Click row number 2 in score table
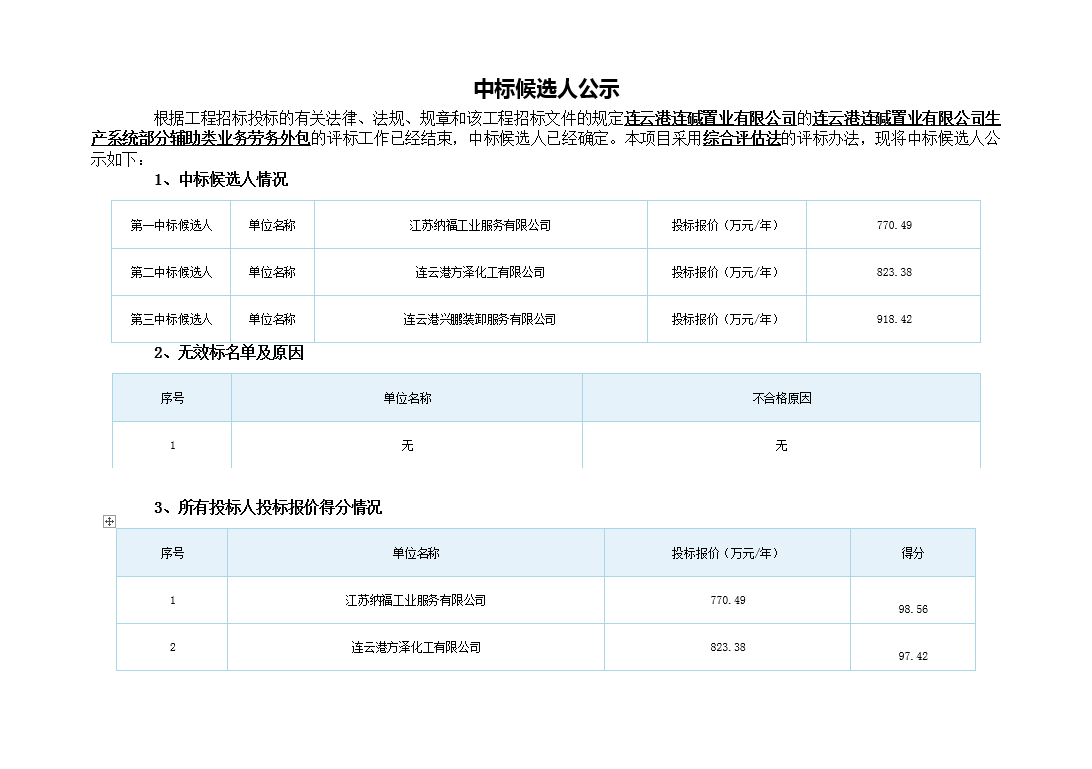The image size is (1092, 769). 173,647
